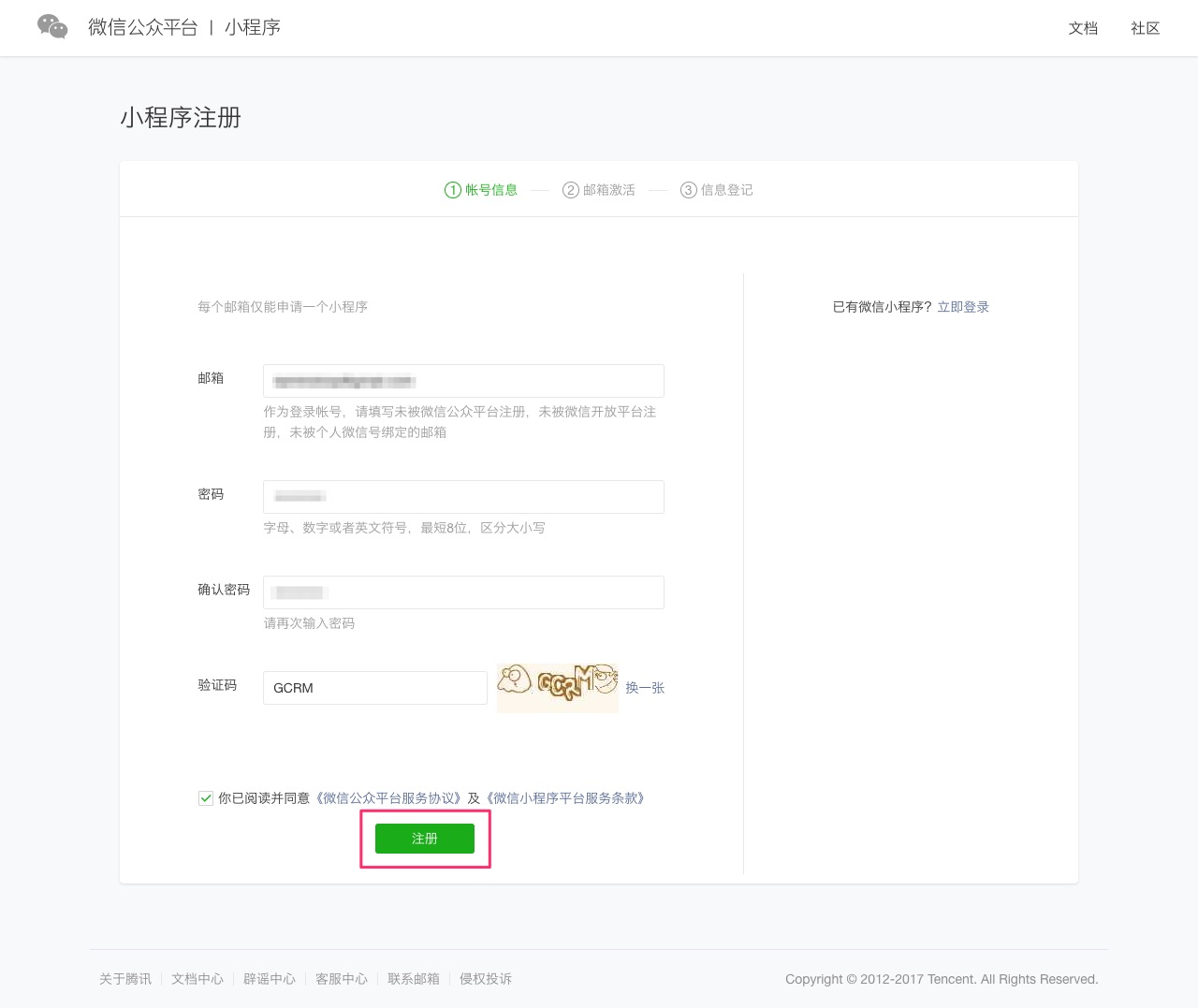Click the 帐号信息 step indicator

[481, 189]
